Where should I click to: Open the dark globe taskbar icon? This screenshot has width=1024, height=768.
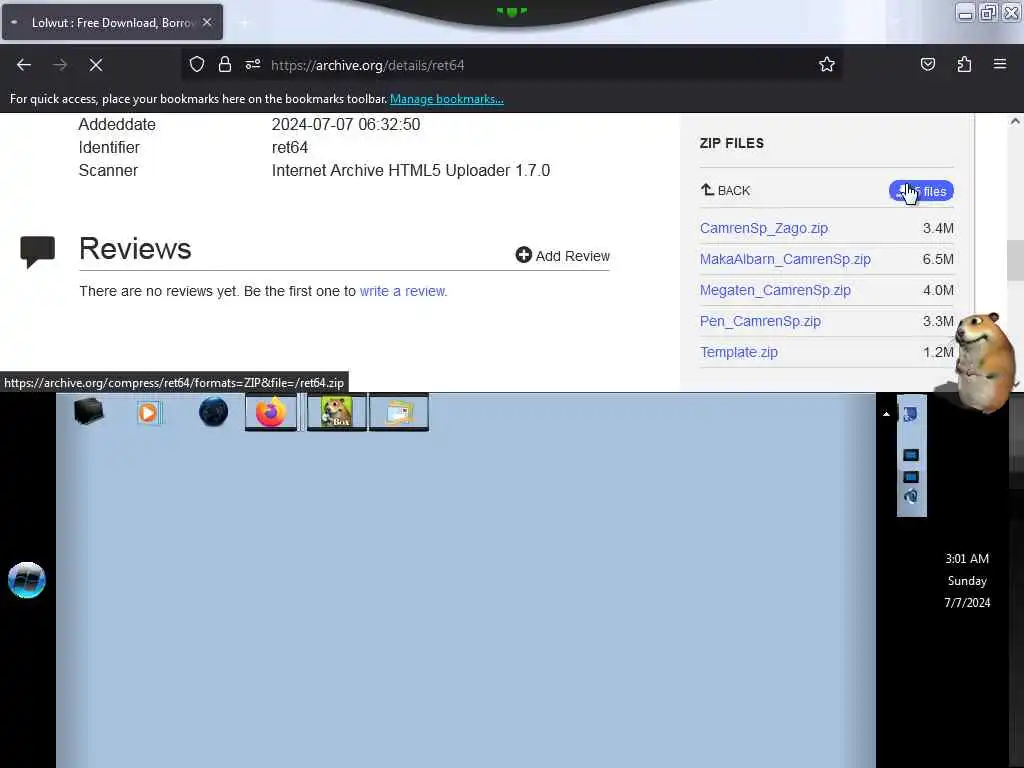(214, 412)
